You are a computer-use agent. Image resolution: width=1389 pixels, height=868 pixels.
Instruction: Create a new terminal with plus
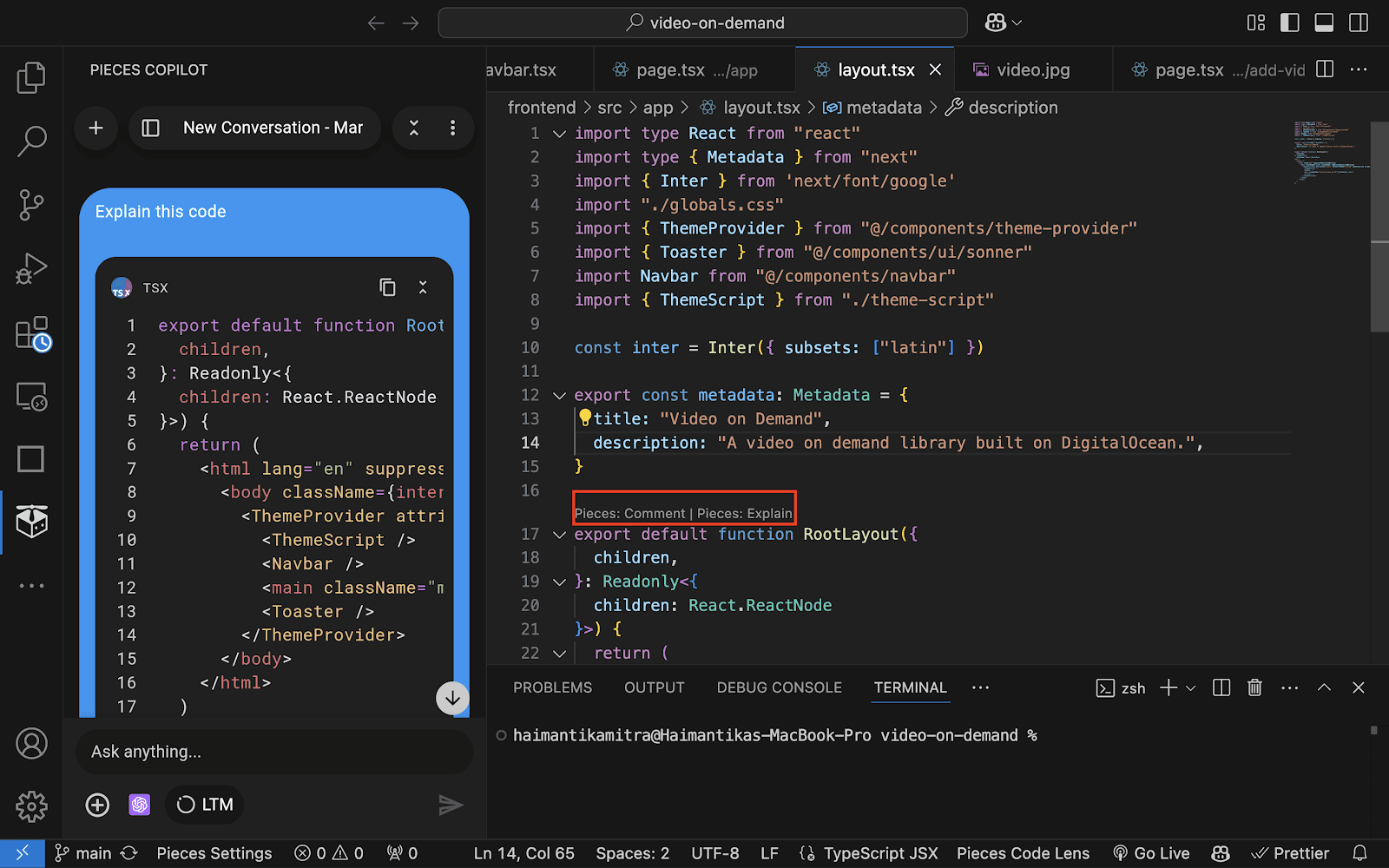coord(1168,688)
